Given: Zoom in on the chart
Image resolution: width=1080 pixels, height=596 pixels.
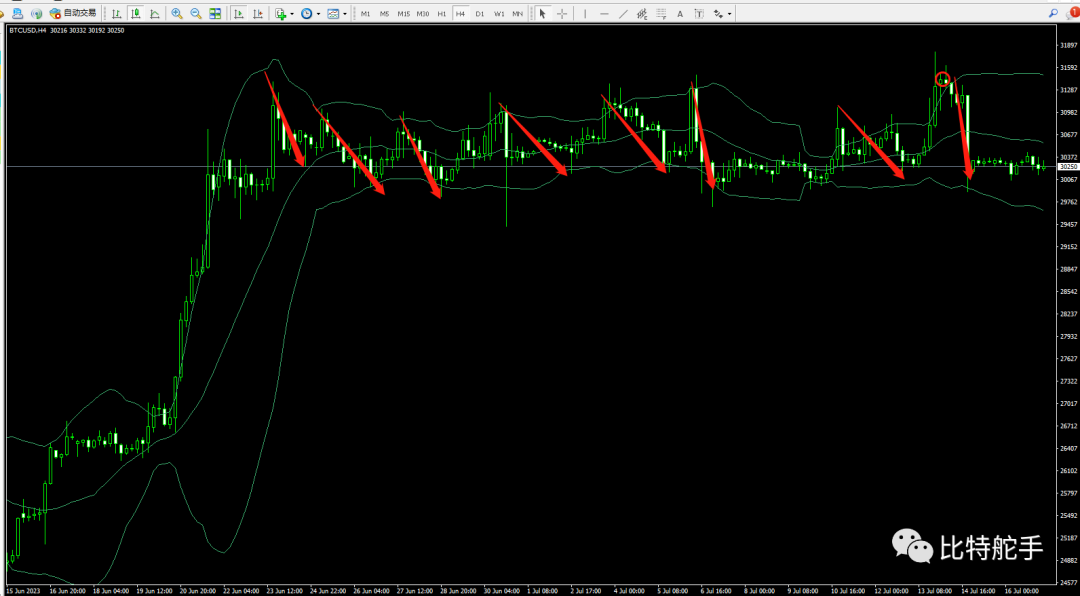Looking at the screenshot, I should tap(177, 13).
